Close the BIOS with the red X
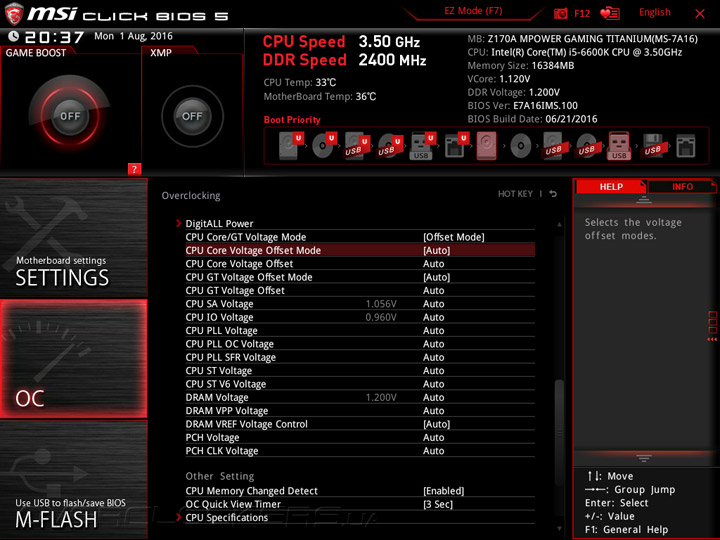The image size is (720, 540). 700,14
